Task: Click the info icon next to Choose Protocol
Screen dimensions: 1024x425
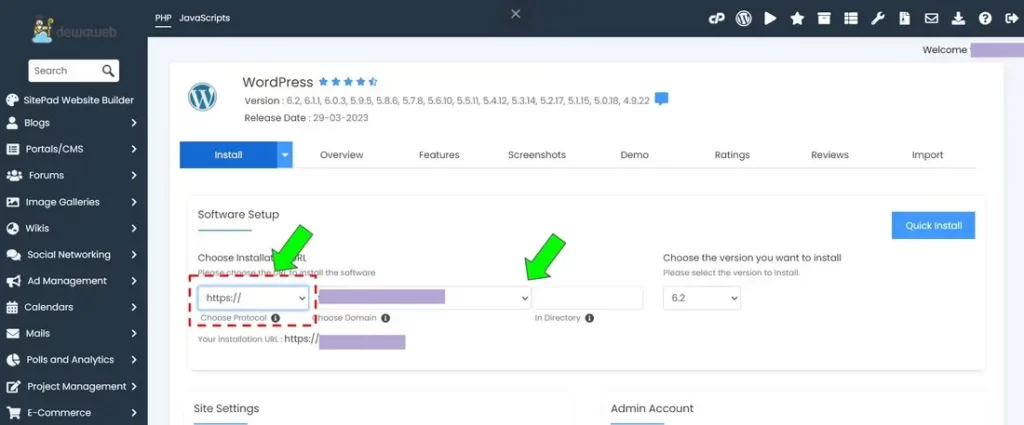Action: [x=275, y=318]
